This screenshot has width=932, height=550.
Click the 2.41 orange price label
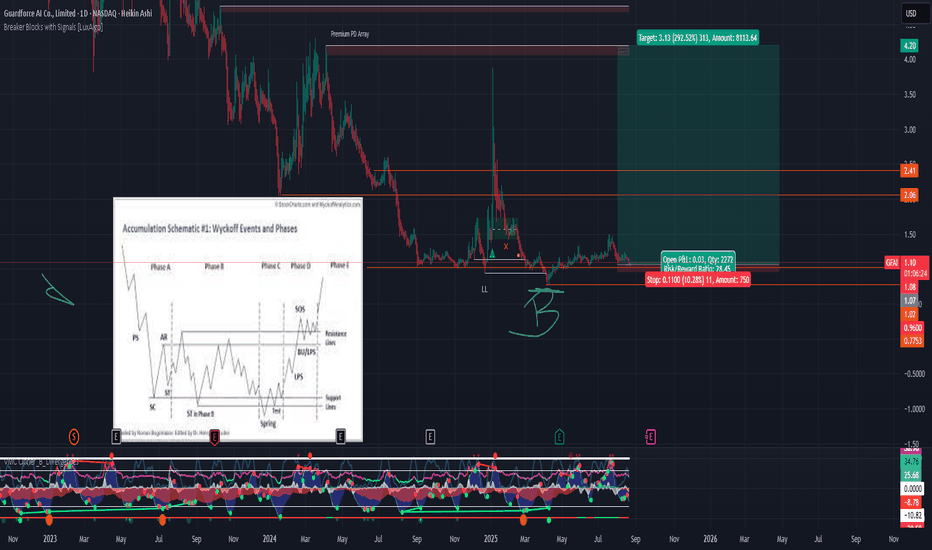point(909,171)
